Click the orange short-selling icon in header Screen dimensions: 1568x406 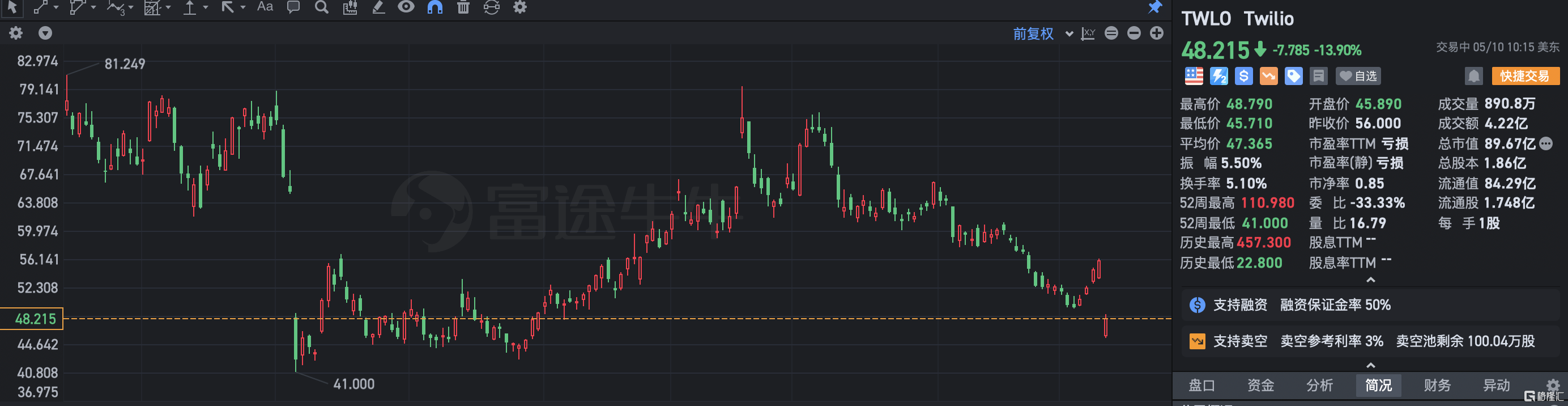(x=1268, y=76)
